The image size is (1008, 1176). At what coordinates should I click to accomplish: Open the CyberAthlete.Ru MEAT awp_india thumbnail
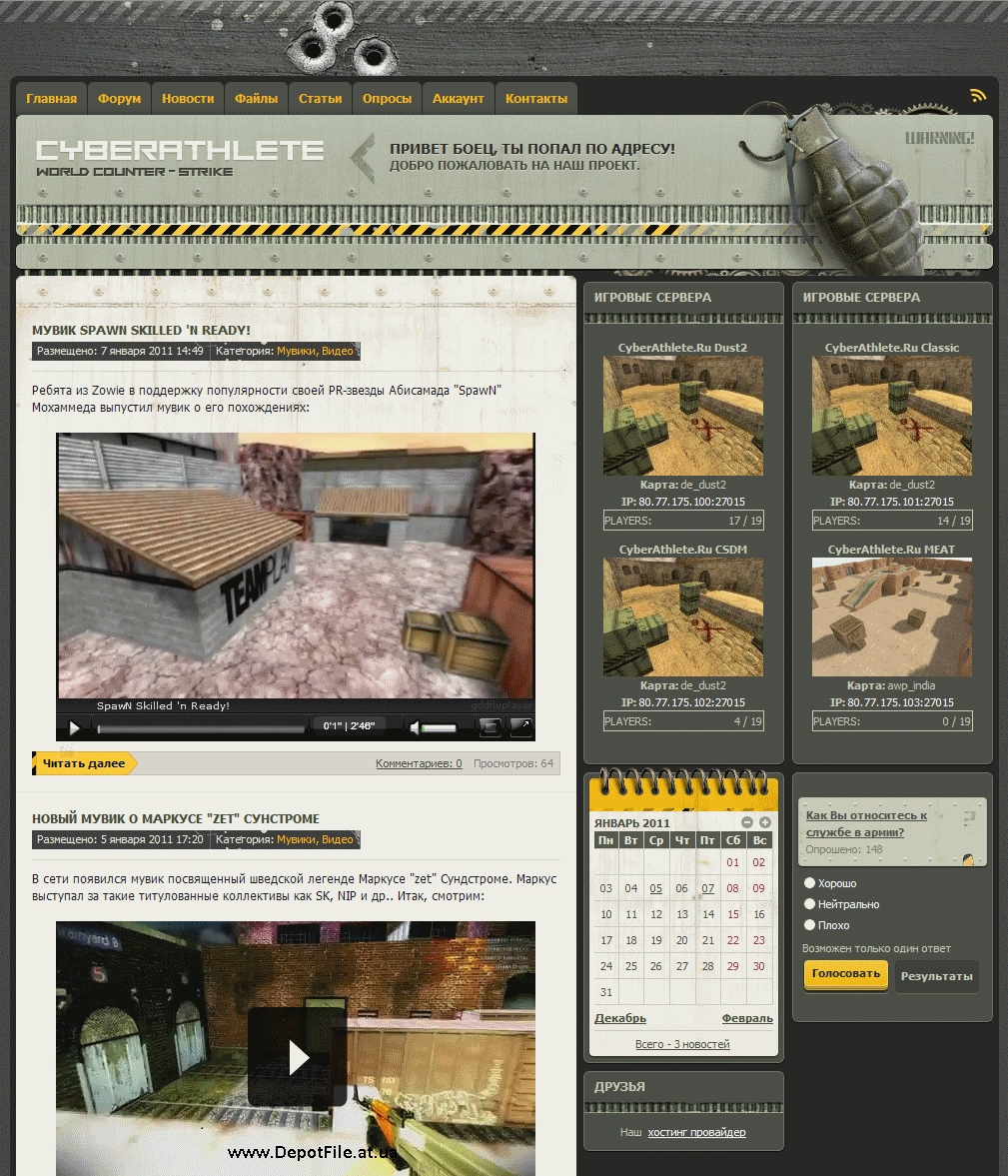click(892, 617)
